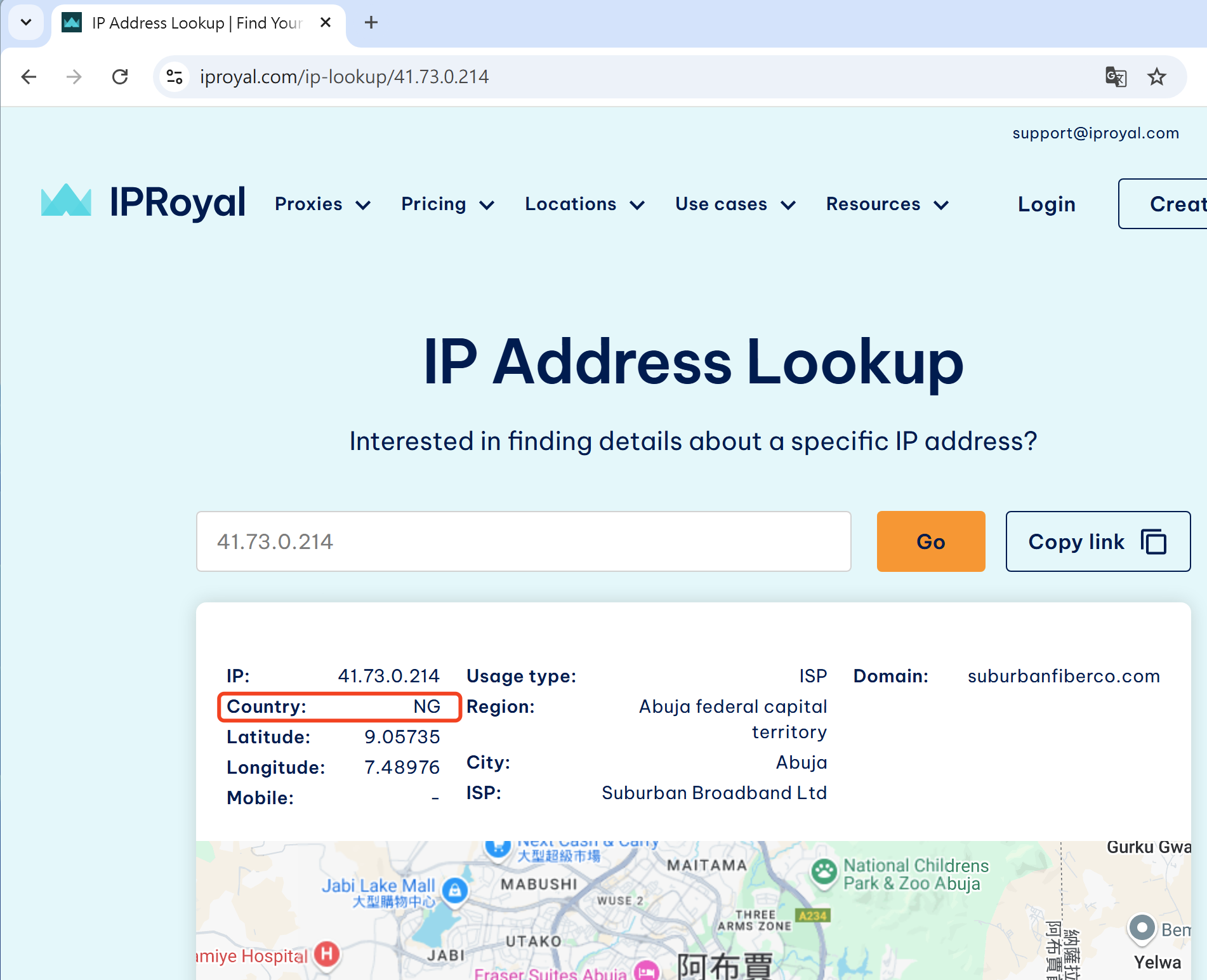
Task: Click the Gurku Gwa map label
Action: 1149,847
